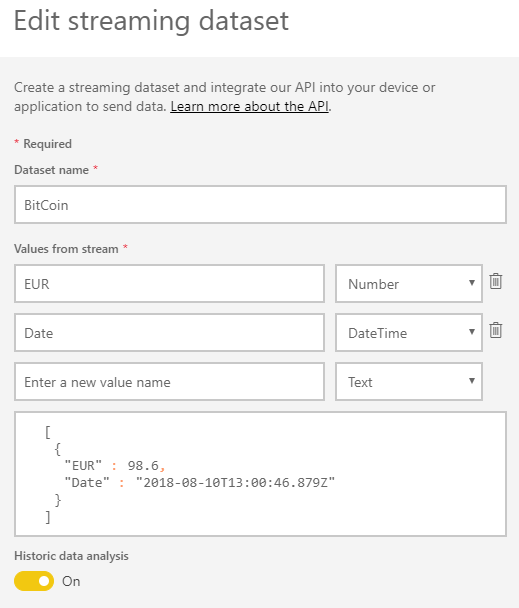The width and height of the screenshot is (519, 608).
Task: Select the Values from stream label
Action: pos(66,249)
